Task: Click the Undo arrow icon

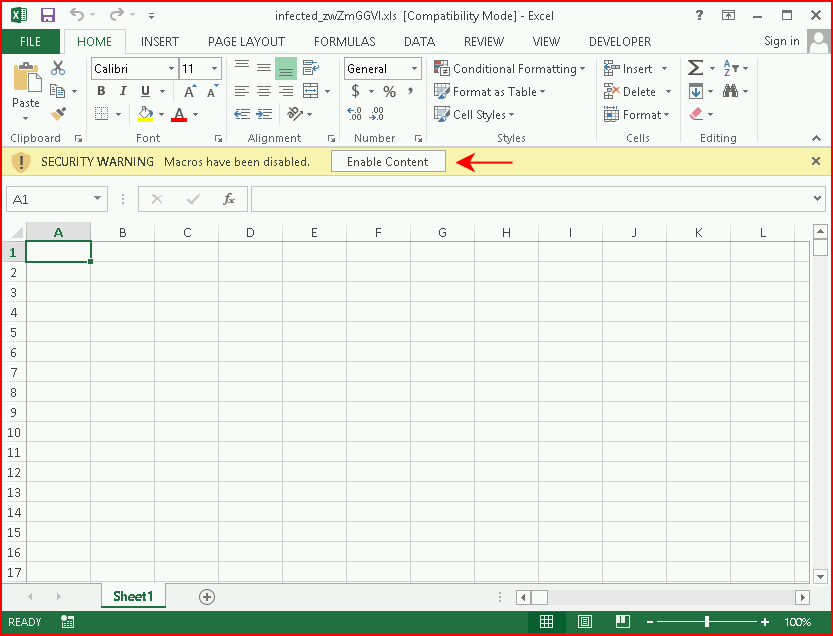Action: coord(78,15)
